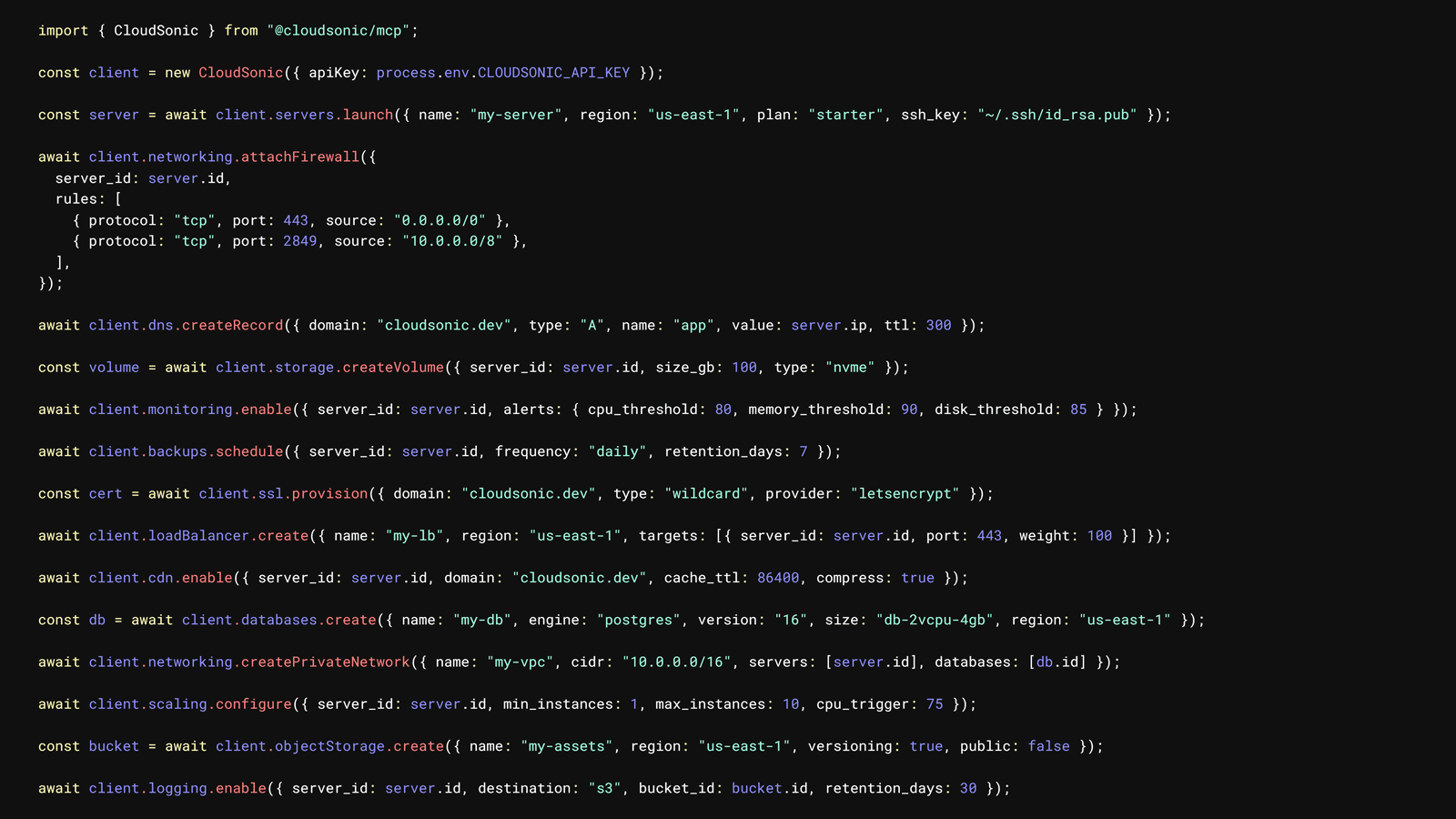Click the "letsencrypt" provider string
The height and width of the screenshot is (819, 1456).
point(905,494)
